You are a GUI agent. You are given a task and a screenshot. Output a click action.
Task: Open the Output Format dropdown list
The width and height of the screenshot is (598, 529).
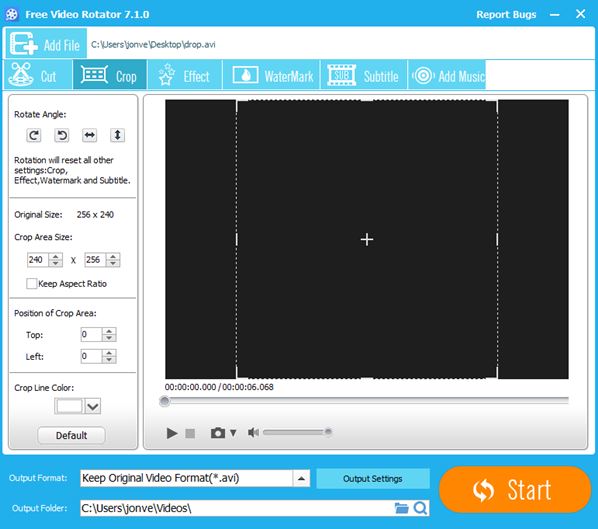point(301,479)
